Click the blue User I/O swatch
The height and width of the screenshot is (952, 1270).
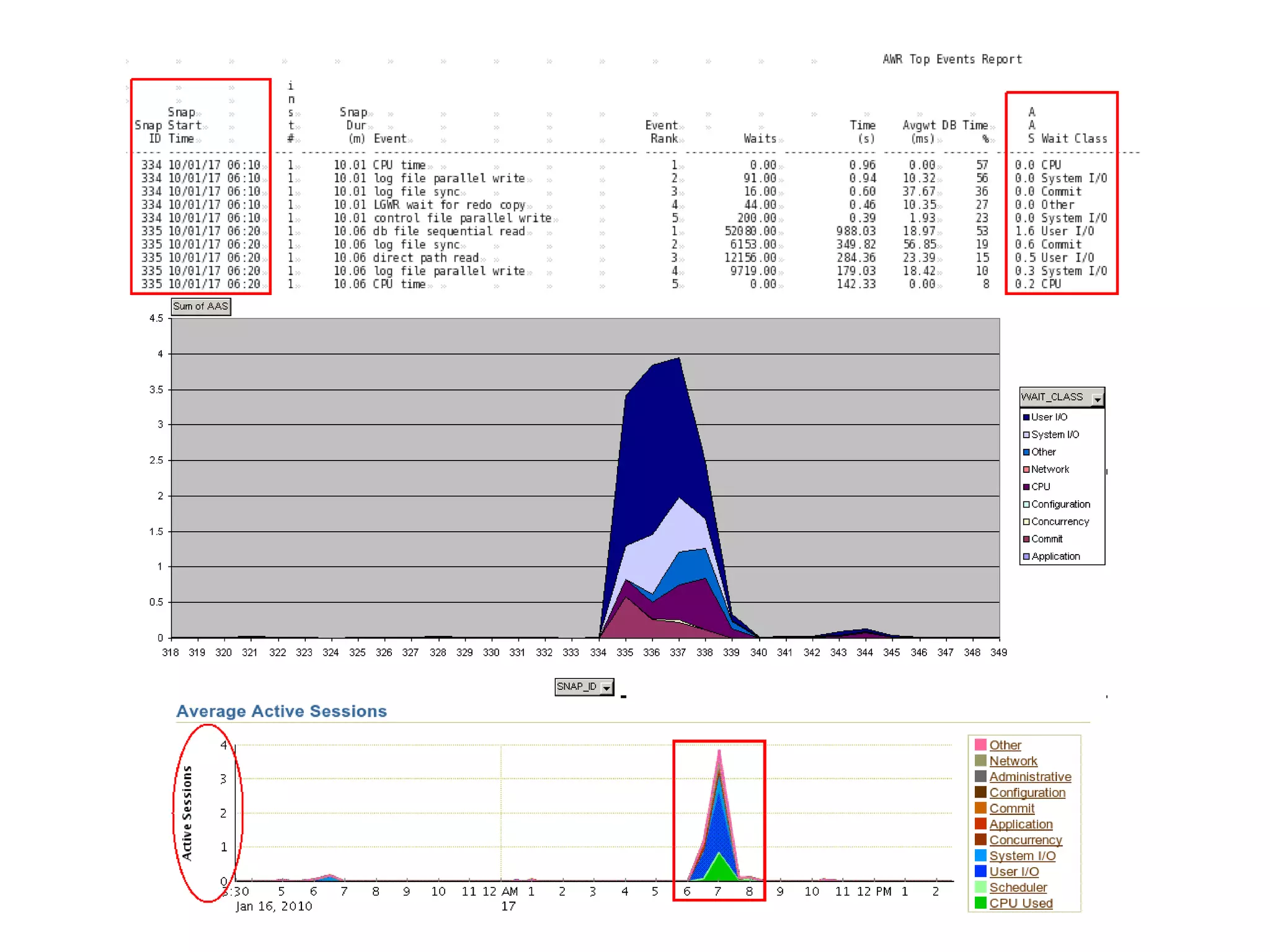click(x=980, y=871)
